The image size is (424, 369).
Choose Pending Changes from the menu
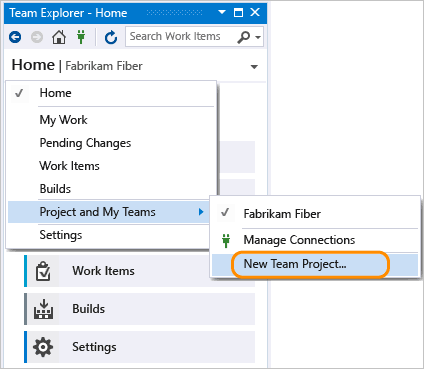(x=85, y=143)
